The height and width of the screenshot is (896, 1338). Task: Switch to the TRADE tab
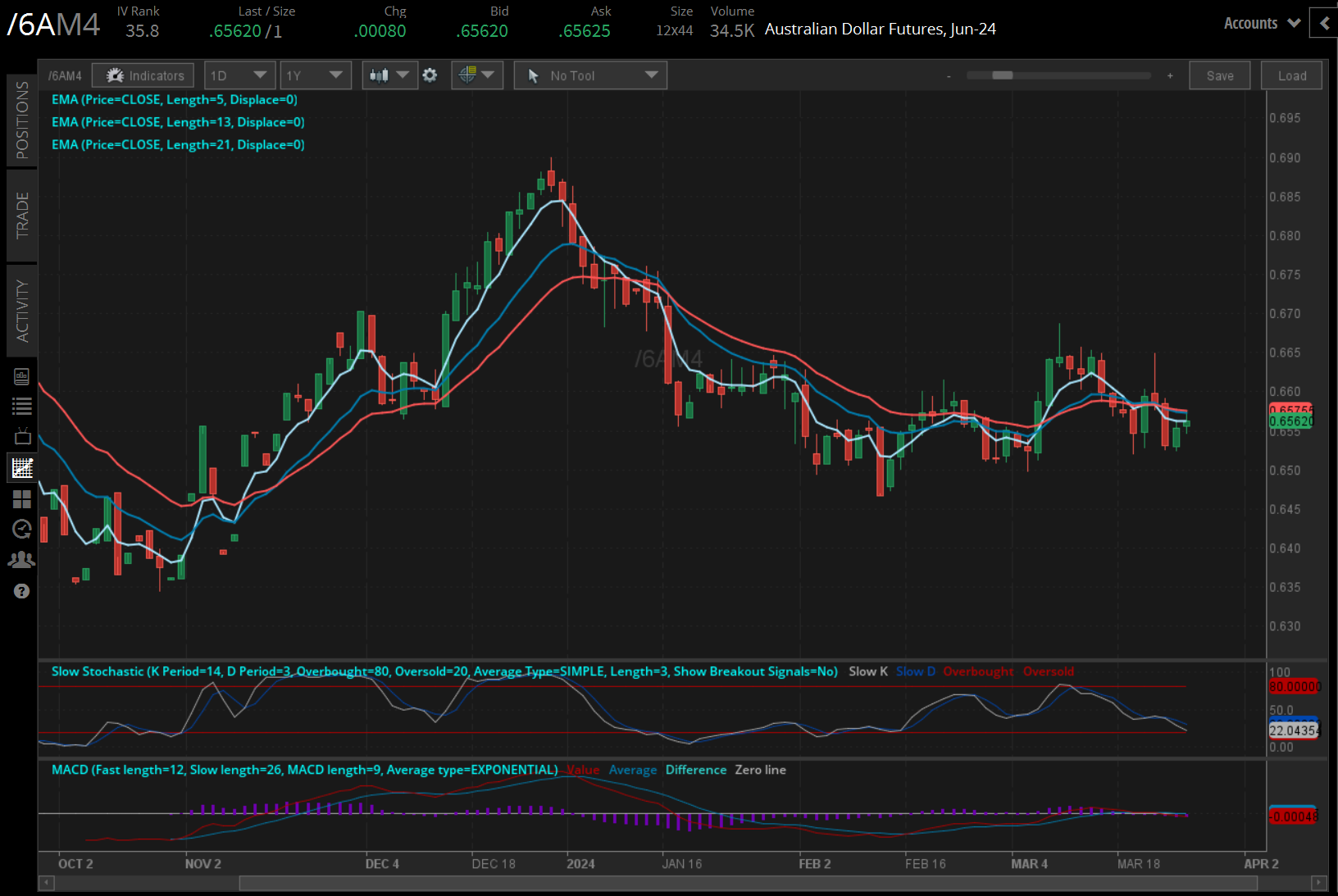(x=22, y=216)
